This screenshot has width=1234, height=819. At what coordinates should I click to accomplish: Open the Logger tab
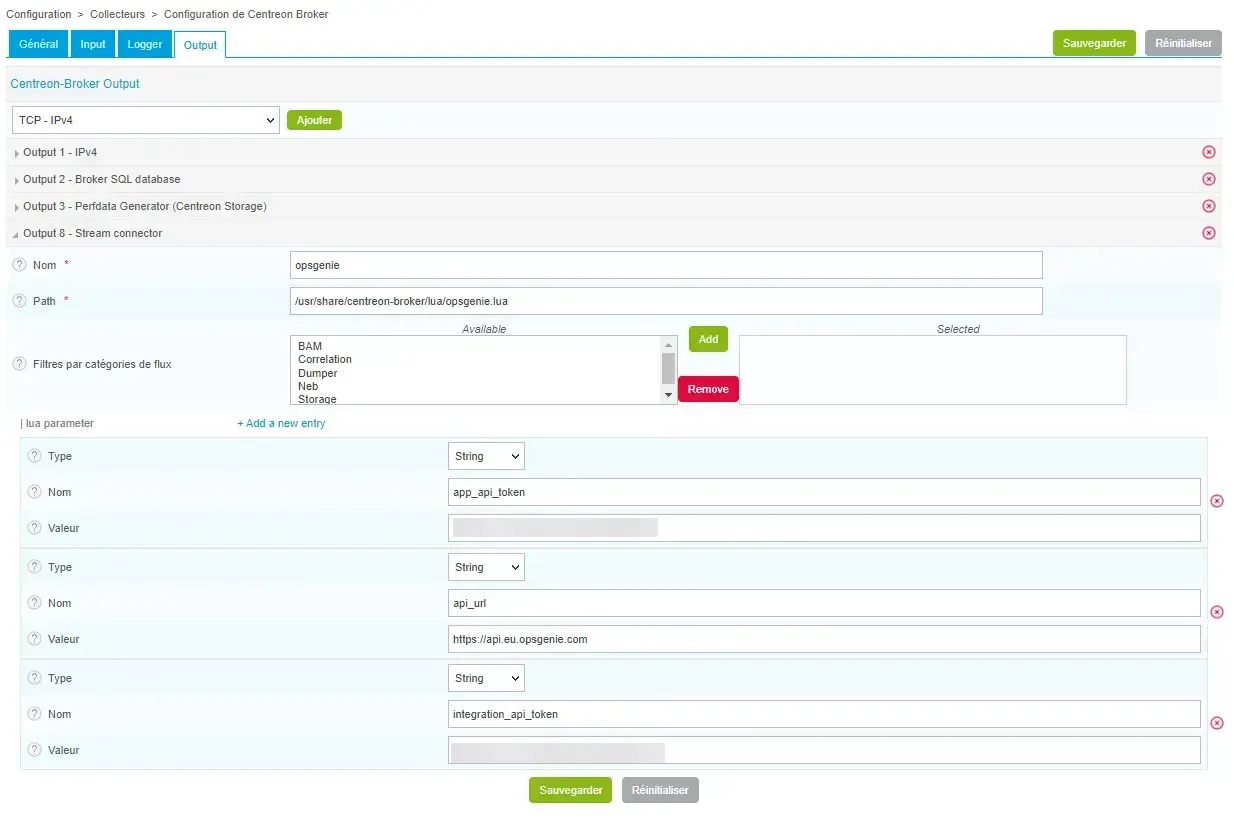tap(145, 44)
